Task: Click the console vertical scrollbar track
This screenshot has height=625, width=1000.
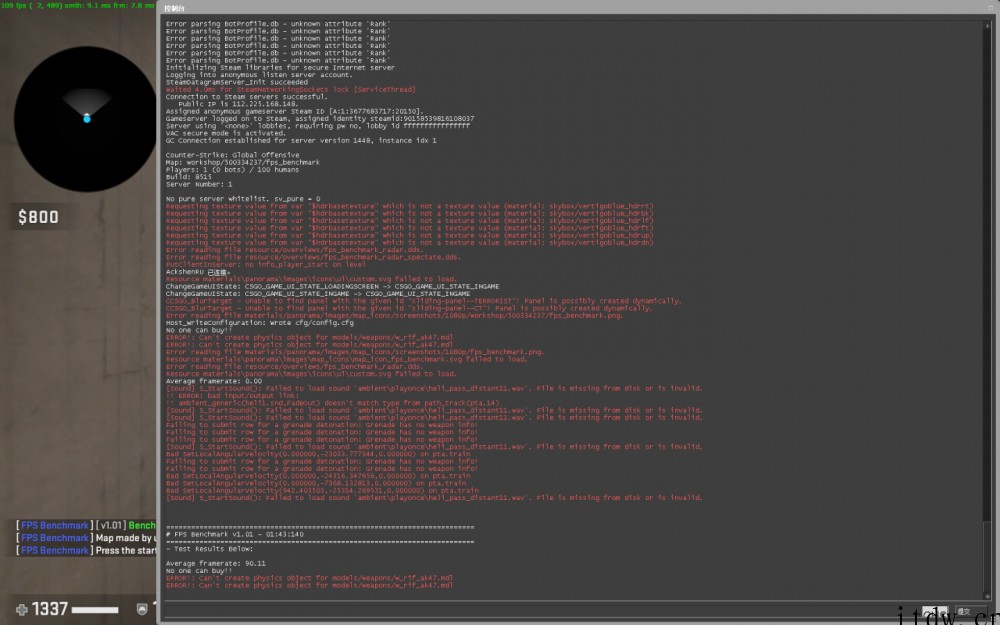Action: tap(988, 311)
